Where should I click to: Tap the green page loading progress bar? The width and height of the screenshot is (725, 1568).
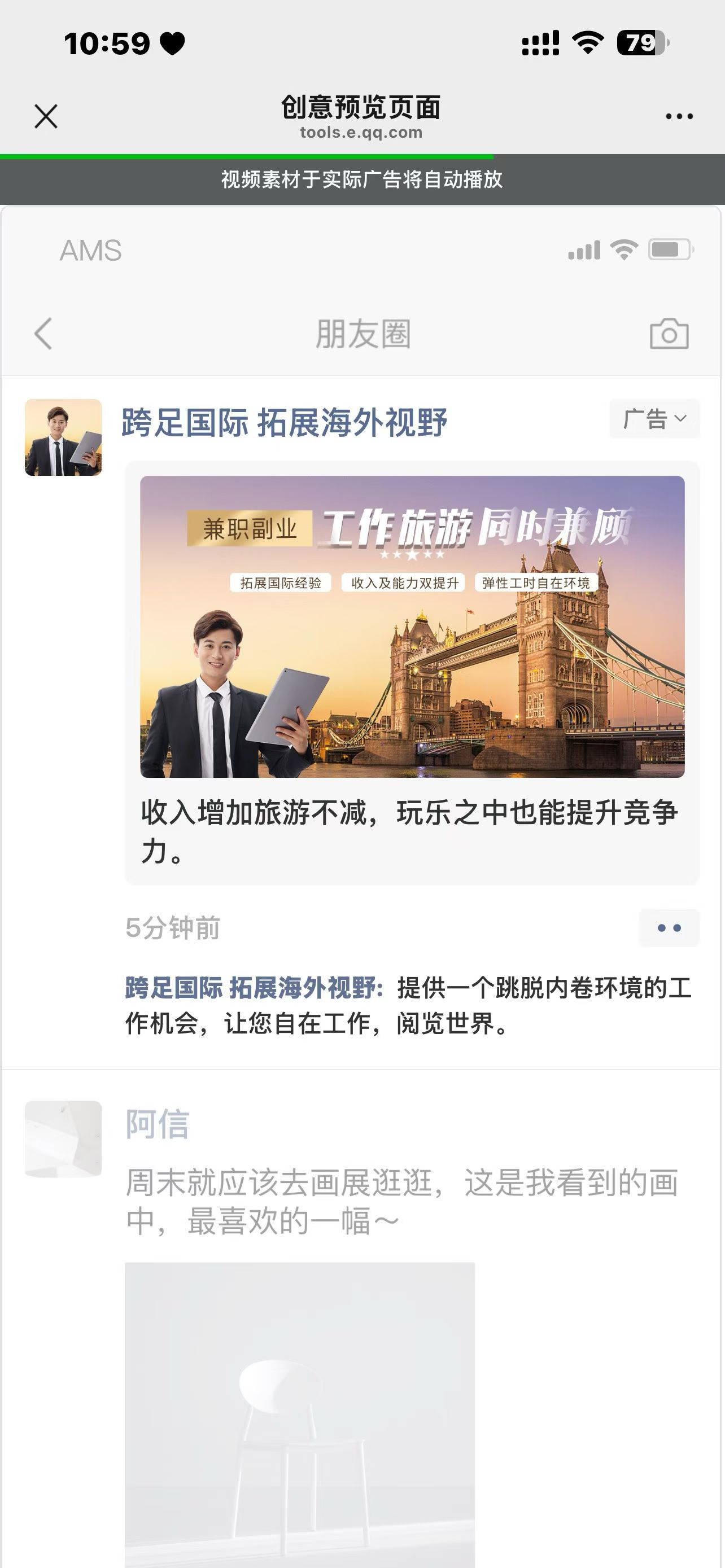pos(247,156)
